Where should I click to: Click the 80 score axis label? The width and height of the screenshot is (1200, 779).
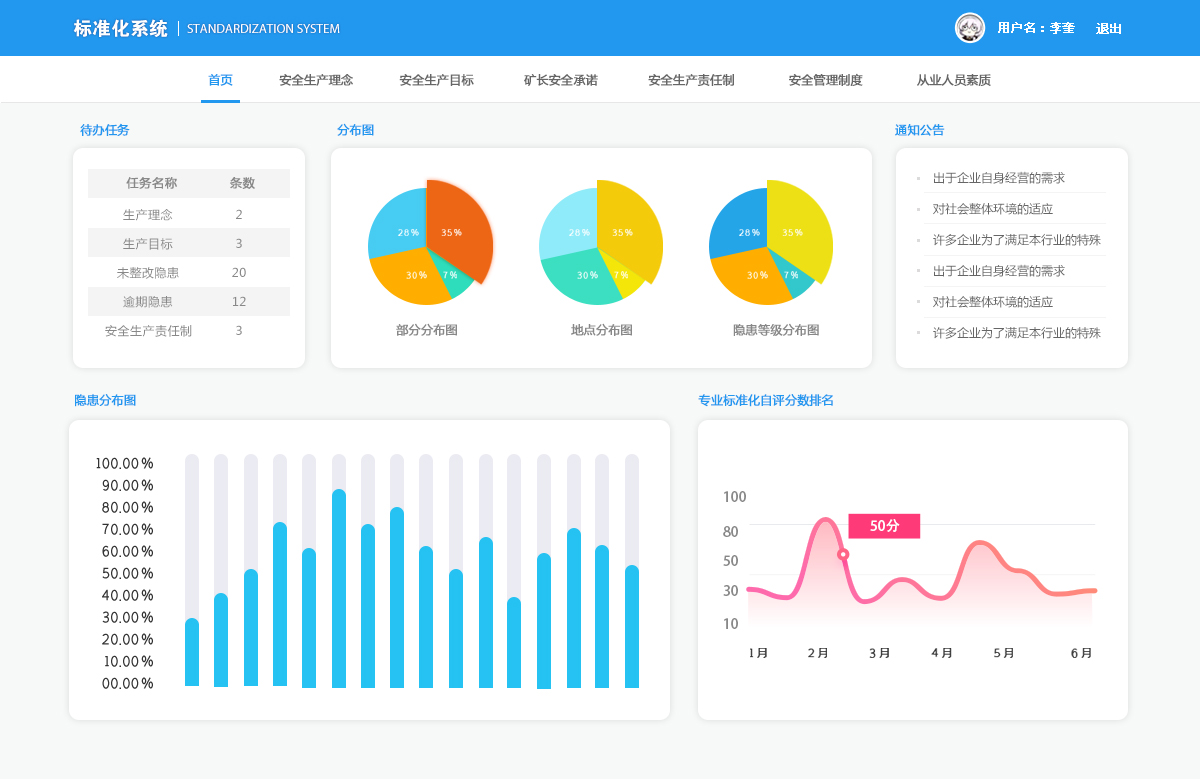pyautogui.click(x=731, y=532)
